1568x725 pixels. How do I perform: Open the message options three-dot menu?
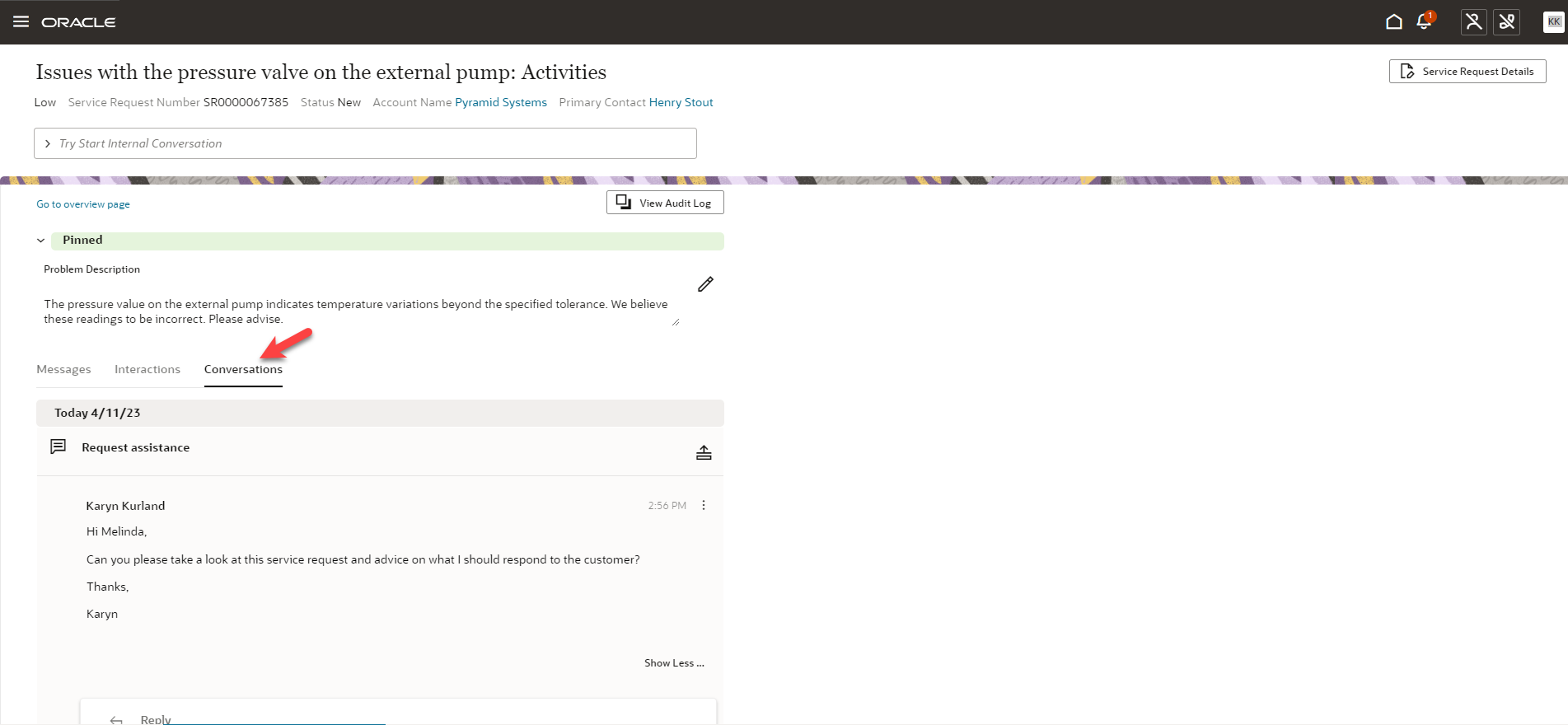pos(704,505)
